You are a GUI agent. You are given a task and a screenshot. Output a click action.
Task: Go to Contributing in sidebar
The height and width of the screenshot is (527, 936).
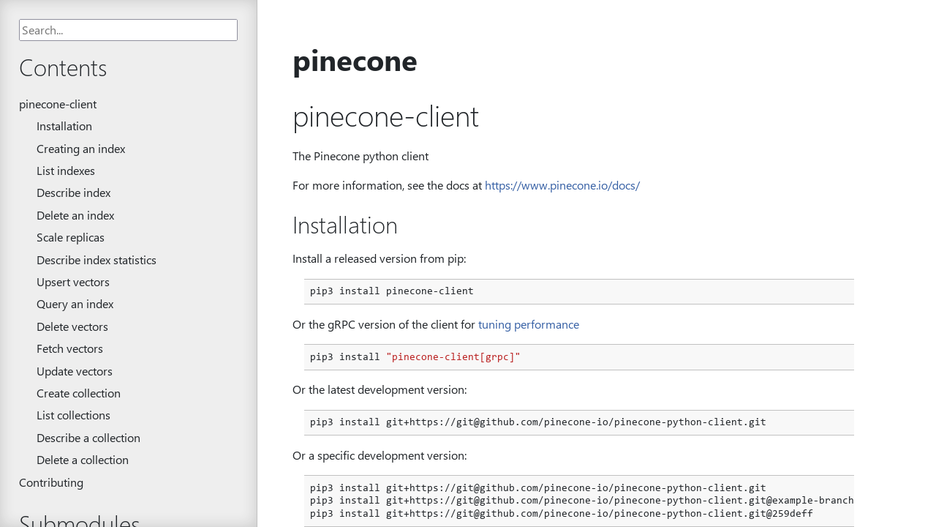pyautogui.click(x=51, y=483)
